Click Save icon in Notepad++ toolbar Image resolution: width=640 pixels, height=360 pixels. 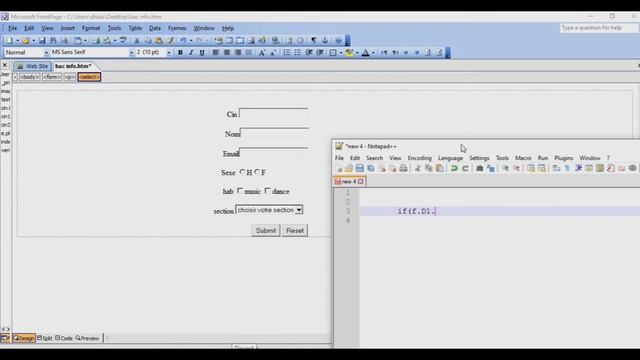point(360,168)
